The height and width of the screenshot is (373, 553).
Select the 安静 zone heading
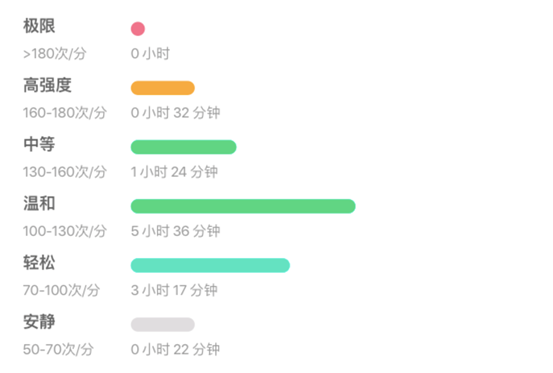39,322
